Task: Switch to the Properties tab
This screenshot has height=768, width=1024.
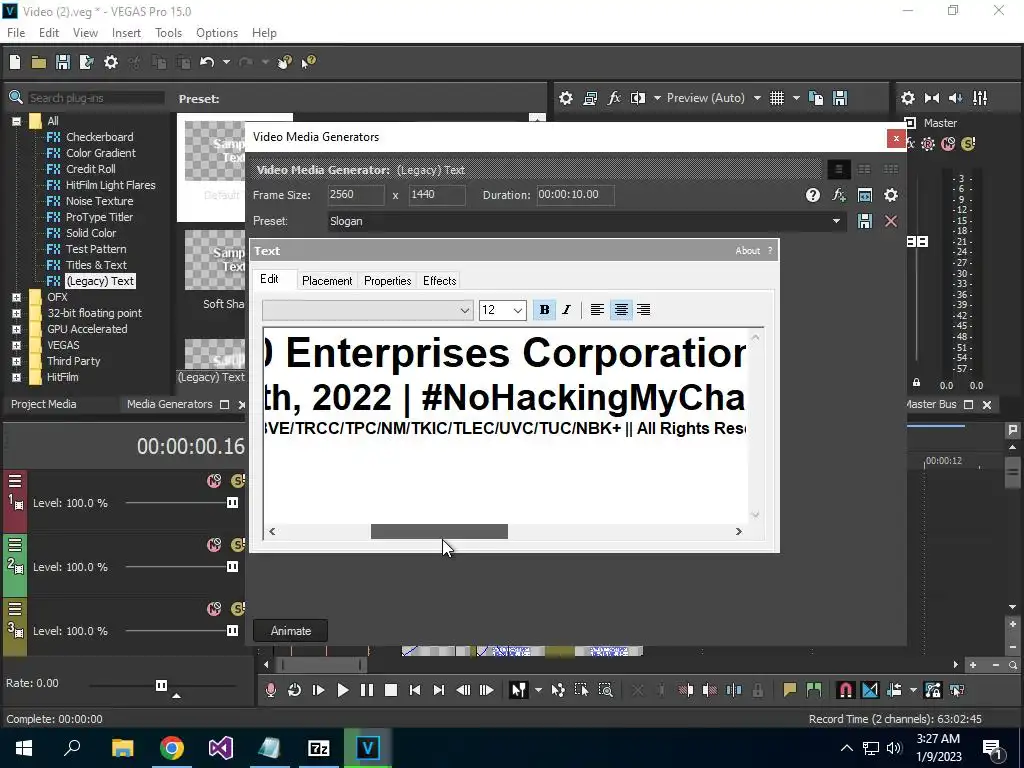Action: point(387,281)
